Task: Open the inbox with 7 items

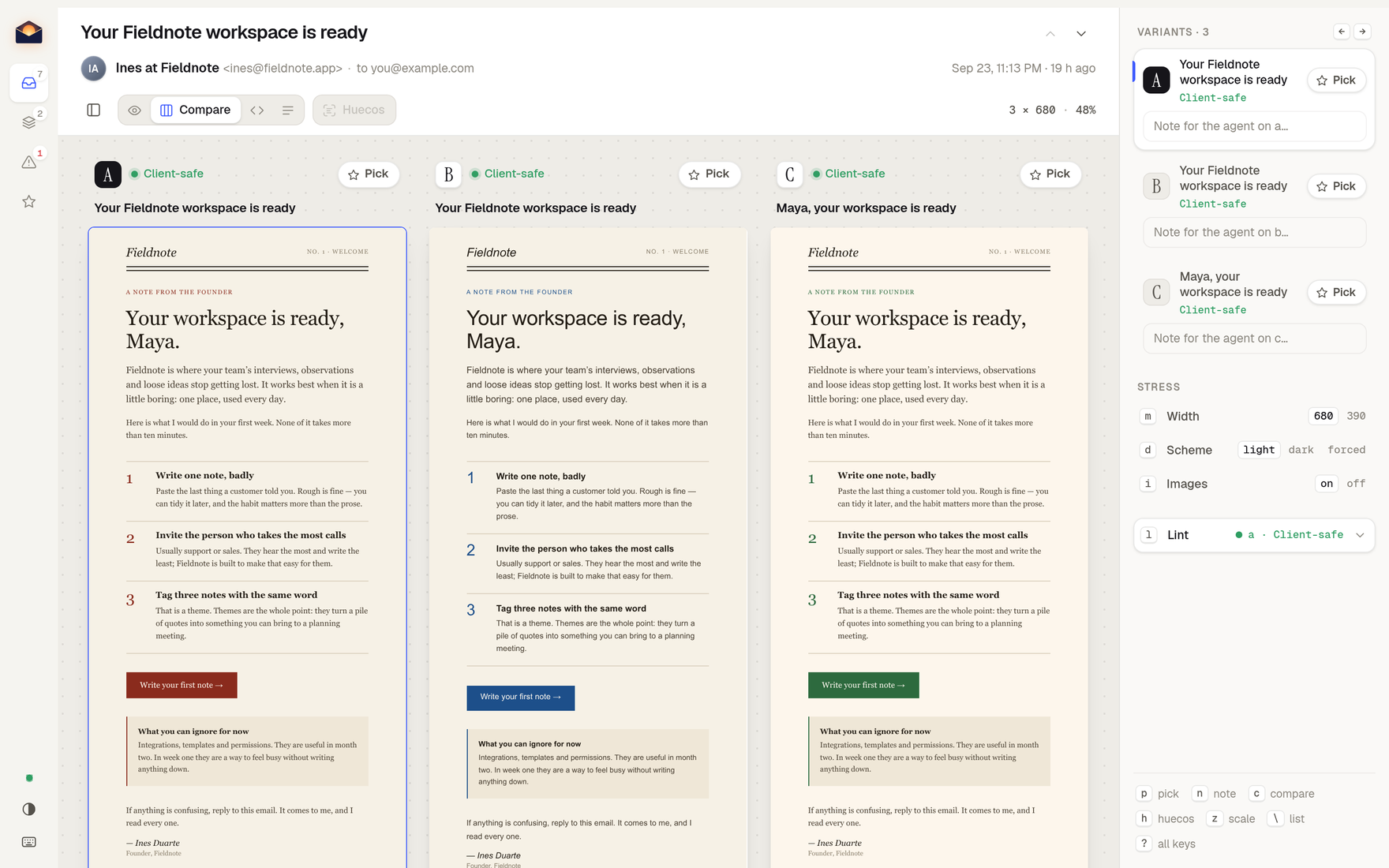Action: pos(29,83)
